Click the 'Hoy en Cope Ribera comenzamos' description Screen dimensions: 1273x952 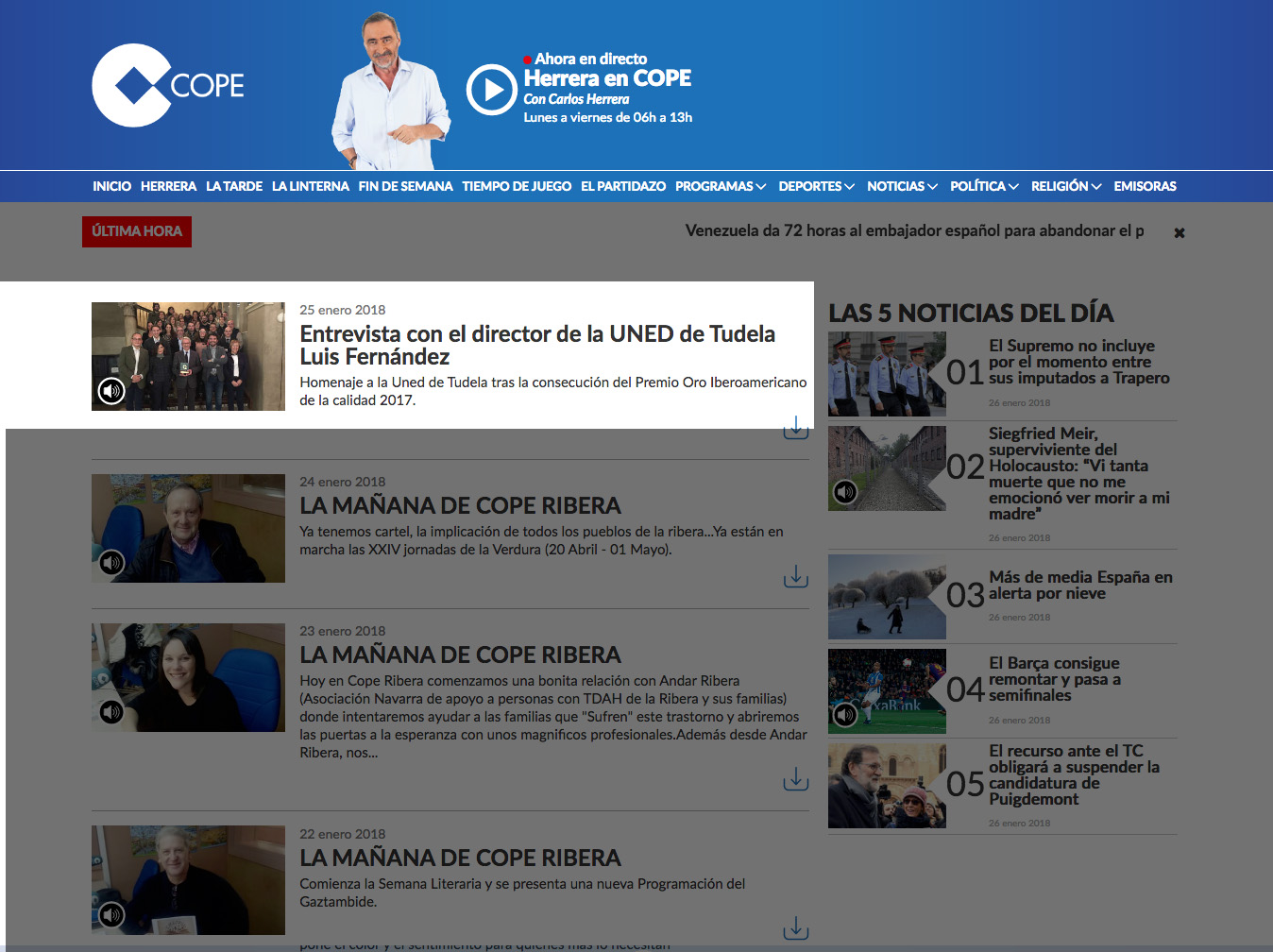(x=553, y=717)
